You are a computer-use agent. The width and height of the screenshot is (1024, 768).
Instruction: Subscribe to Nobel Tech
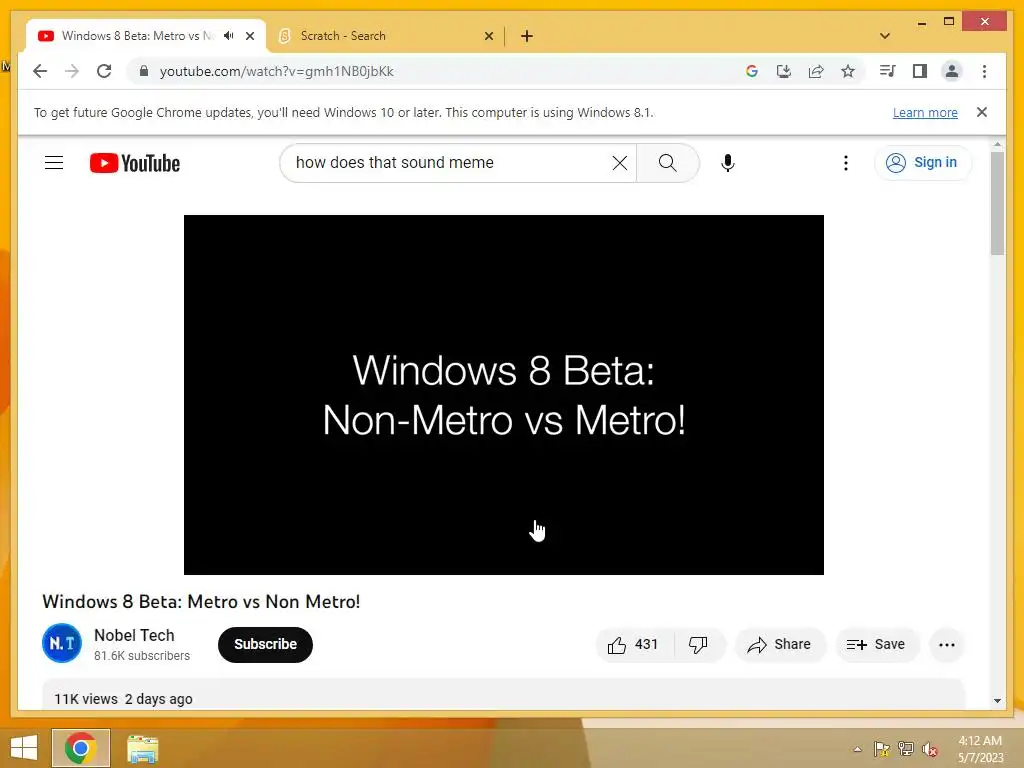click(265, 645)
